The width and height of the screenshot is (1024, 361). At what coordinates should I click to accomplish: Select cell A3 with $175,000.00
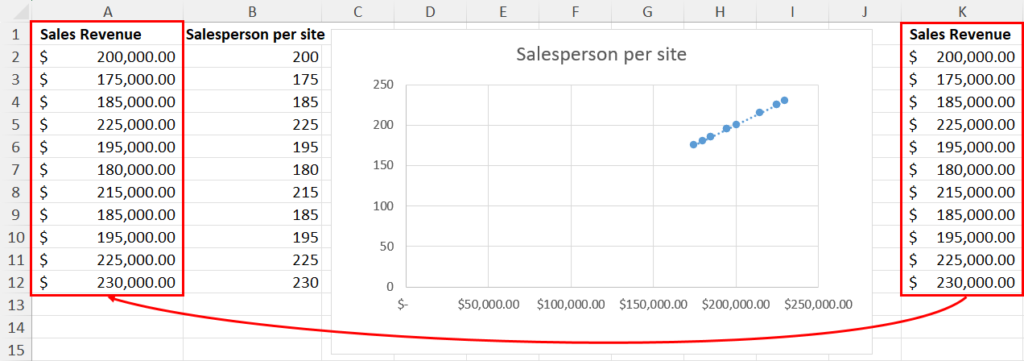[107, 80]
